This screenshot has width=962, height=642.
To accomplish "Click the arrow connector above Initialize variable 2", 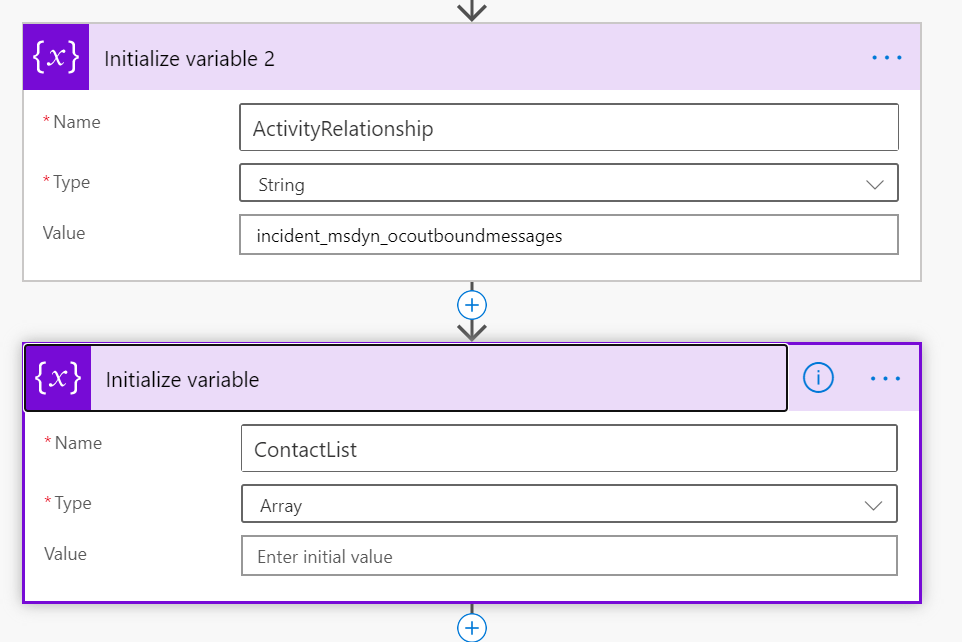I will tap(471, 10).
